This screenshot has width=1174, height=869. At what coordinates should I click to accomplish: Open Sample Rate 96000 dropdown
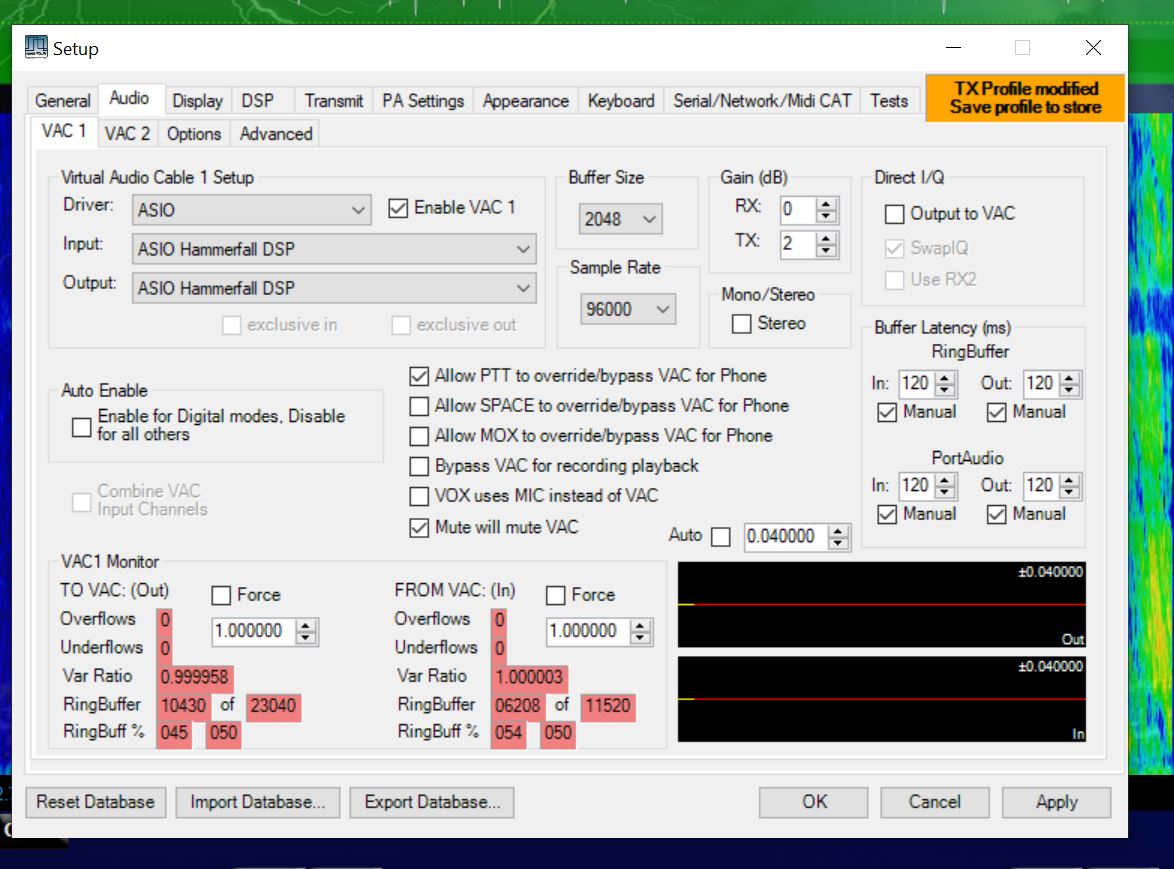pyautogui.click(x=627, y=309)
